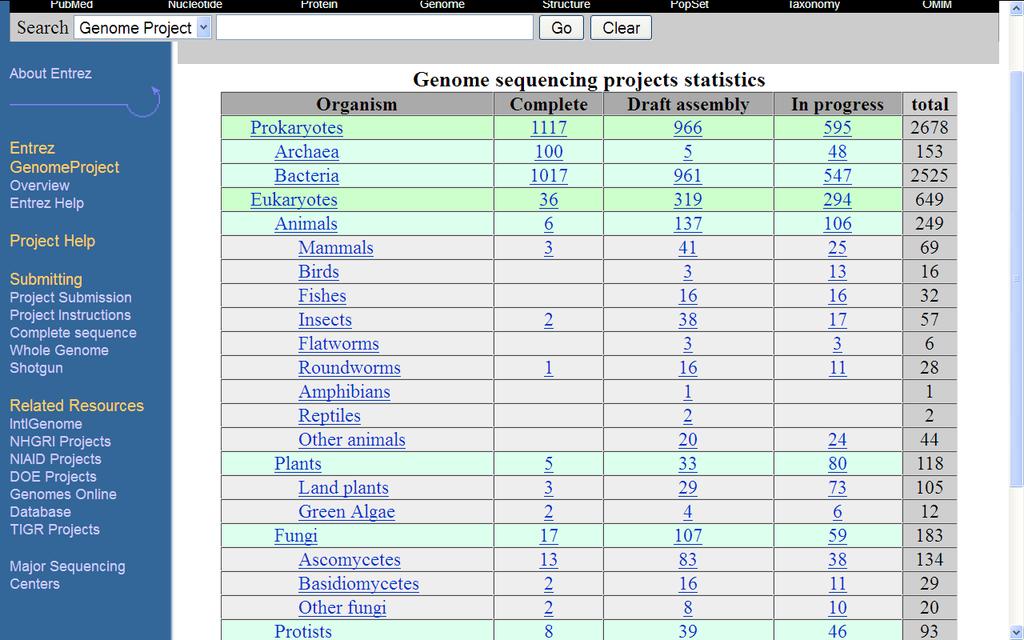Image resolution: width=1024 pixels, height=640 pixels.
Task: Open the Birds organism link
Action: tap(319, 272)
